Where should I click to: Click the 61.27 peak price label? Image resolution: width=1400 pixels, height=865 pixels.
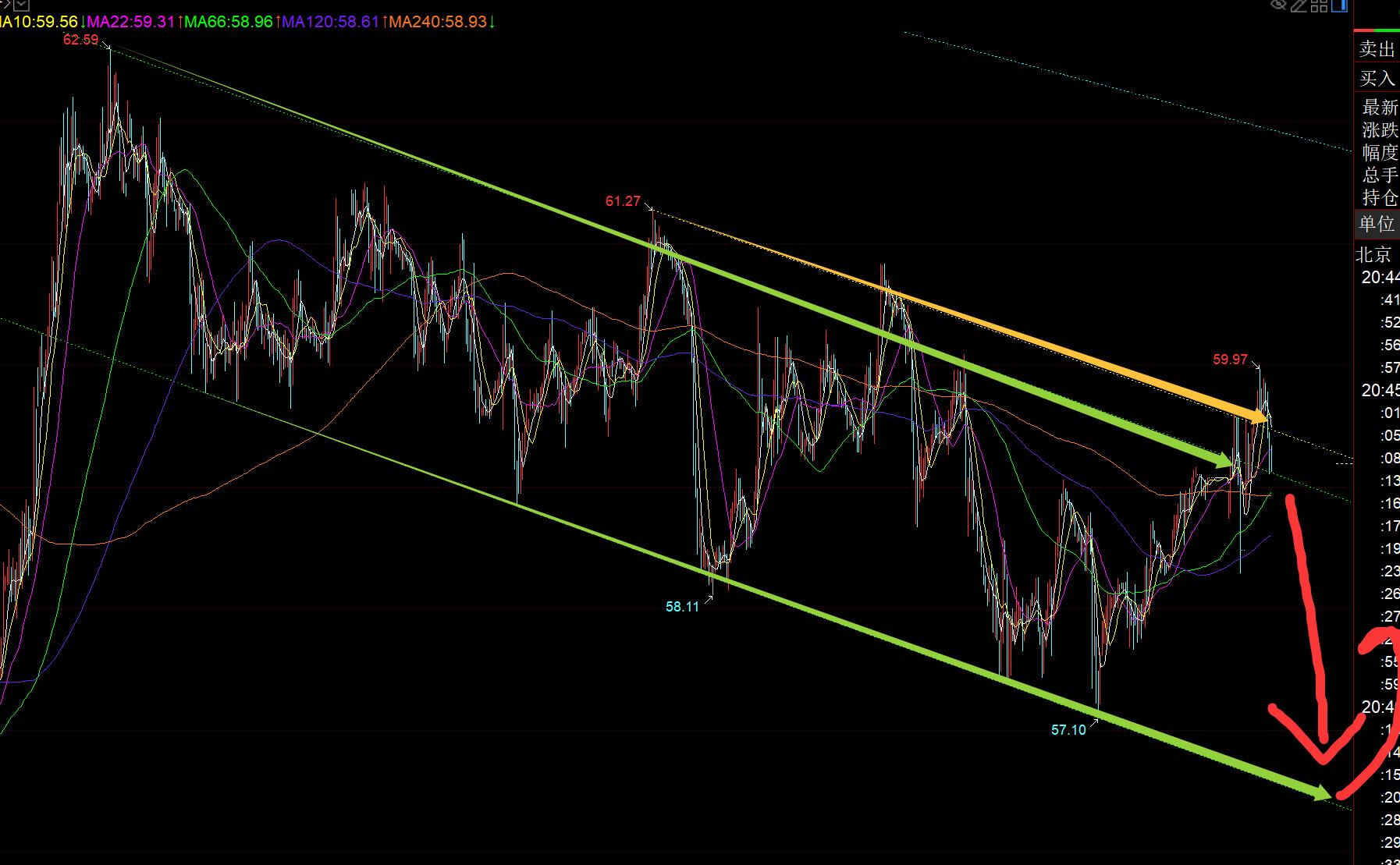(623, 201)
